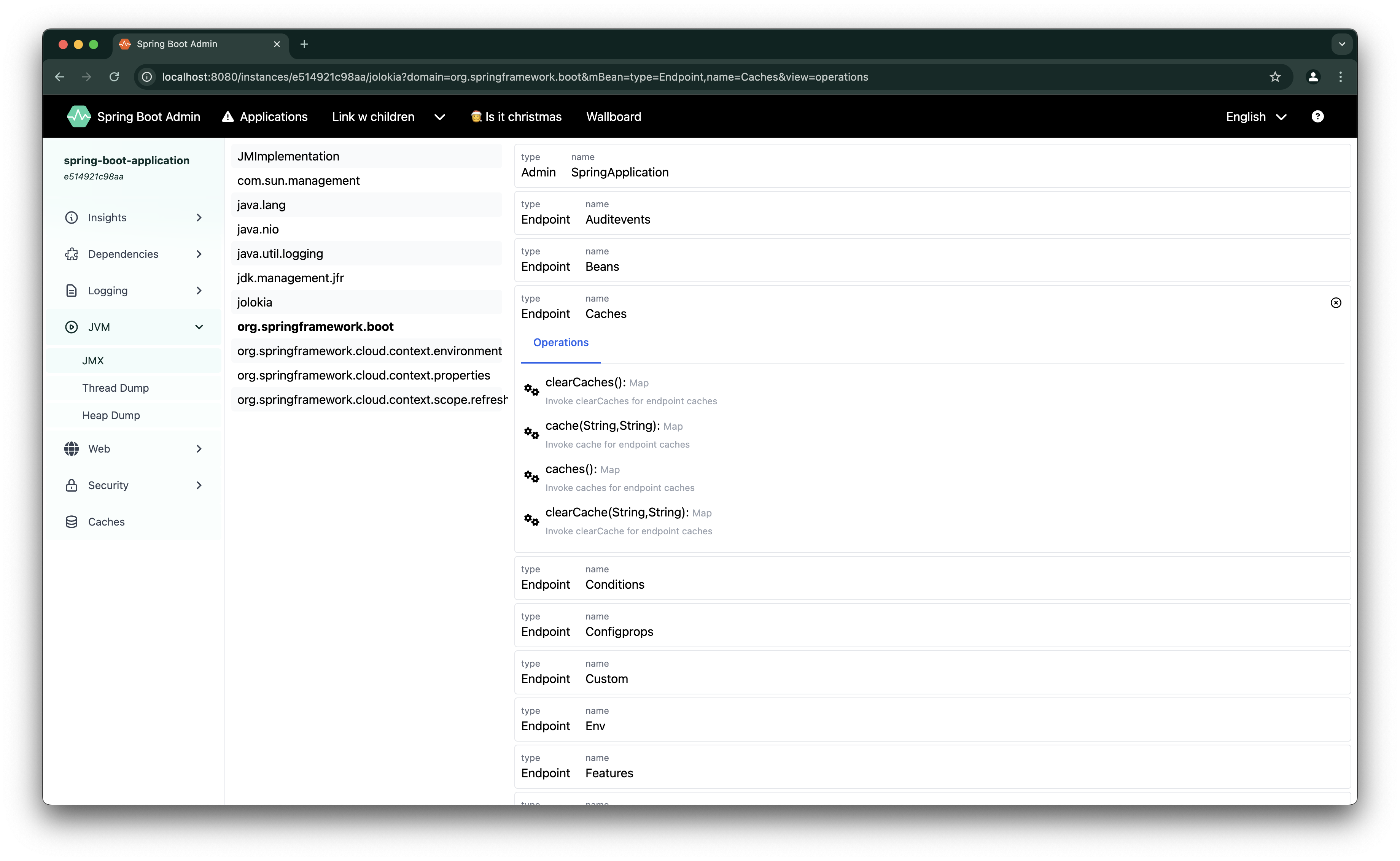This screenshot has width=1400, height=861.
Task: Select the Dependencies puzzle icon
Action: pos(71,254)
